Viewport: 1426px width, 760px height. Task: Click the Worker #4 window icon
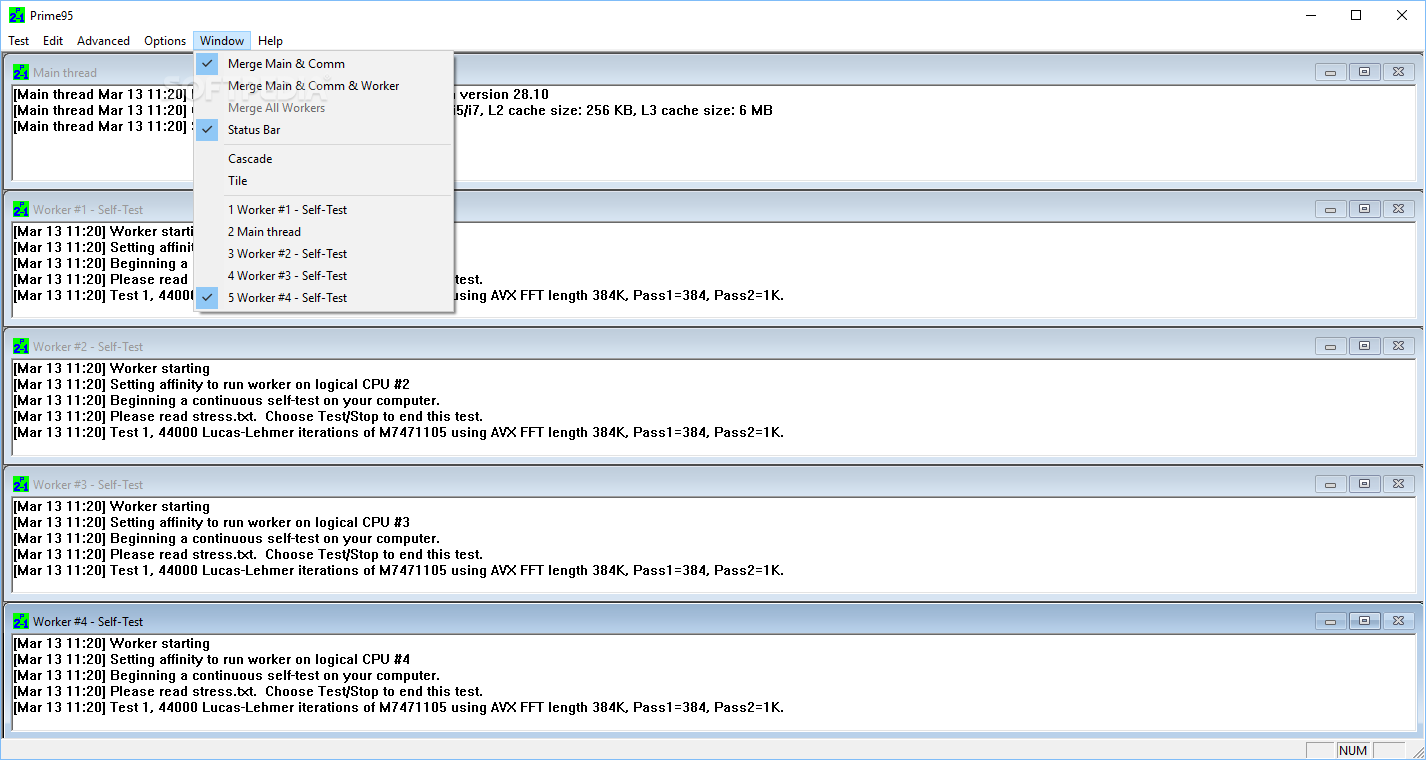(x=21, y=621)
